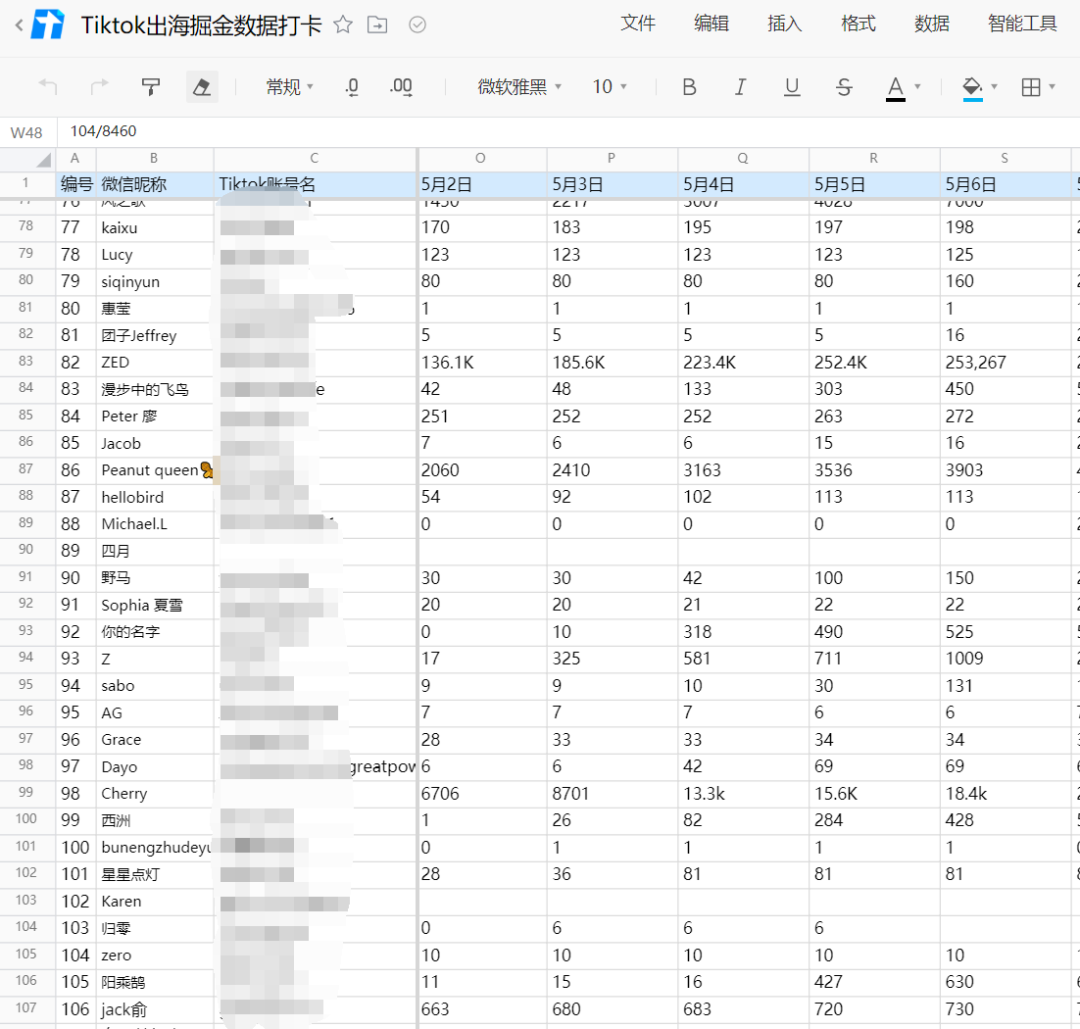Viewport: 1080px width, 1029px height.
Task: Activate the format painter tool
Action: click(151, 87)
